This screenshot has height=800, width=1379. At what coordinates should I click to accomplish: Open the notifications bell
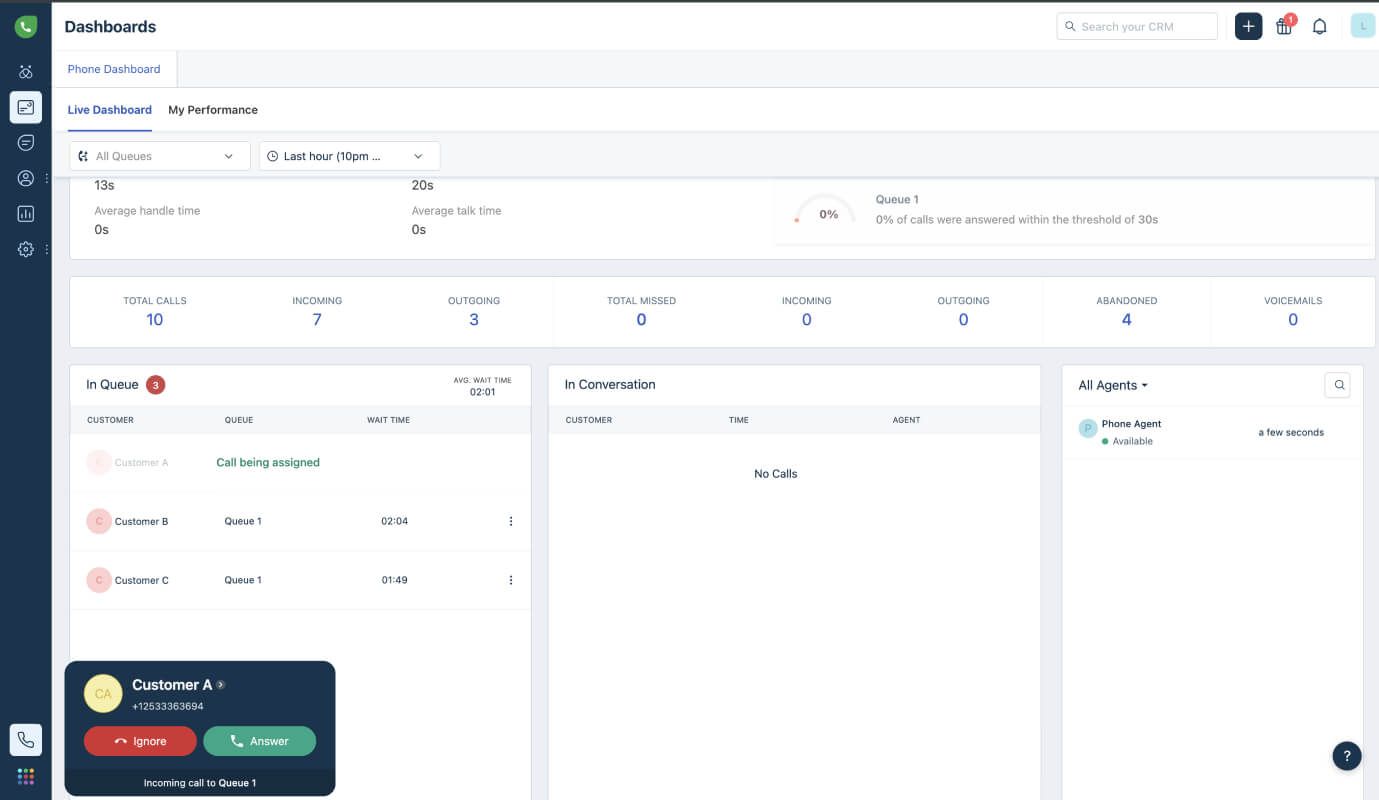pyautogui.click(x=1319, y=27)
